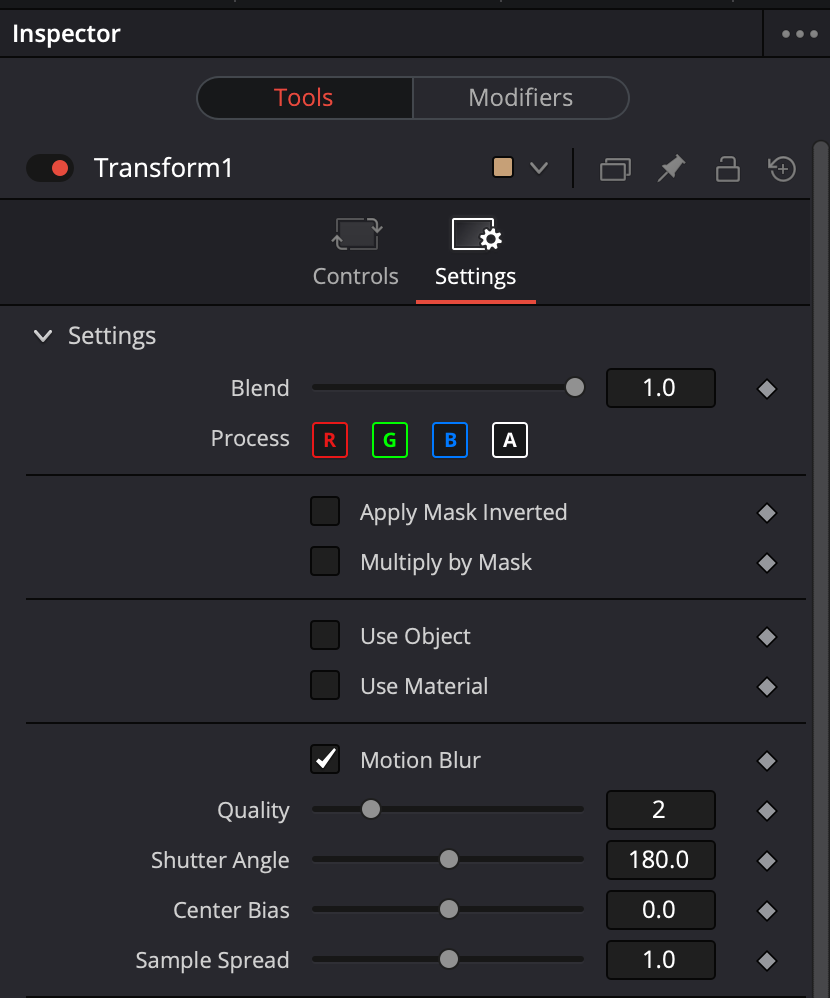This screenshot has height=998, width=830.
Task: Open the Inspector options menu
Action: 797,33
